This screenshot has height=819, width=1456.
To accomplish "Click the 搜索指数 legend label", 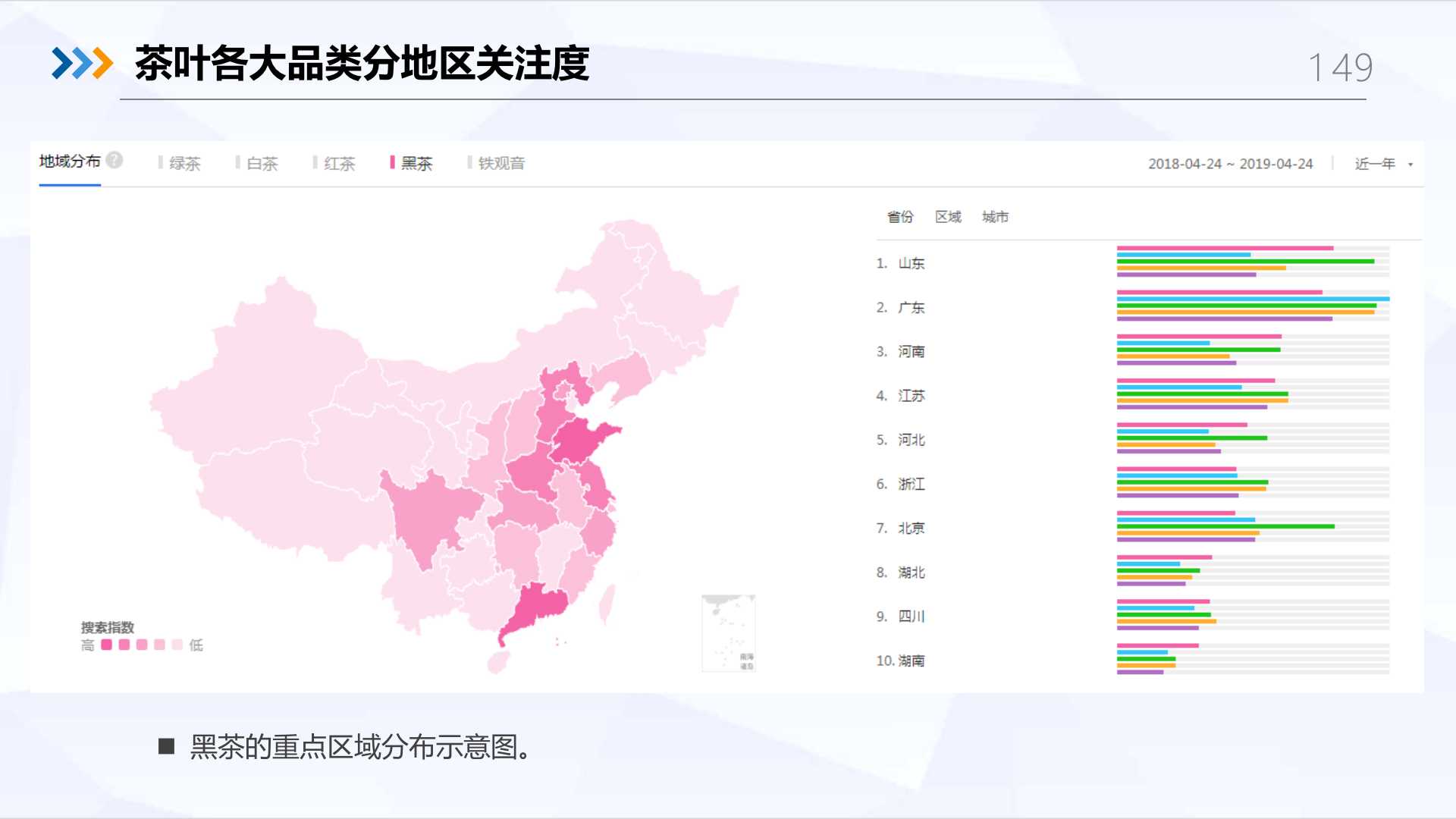I will (108, 627).
